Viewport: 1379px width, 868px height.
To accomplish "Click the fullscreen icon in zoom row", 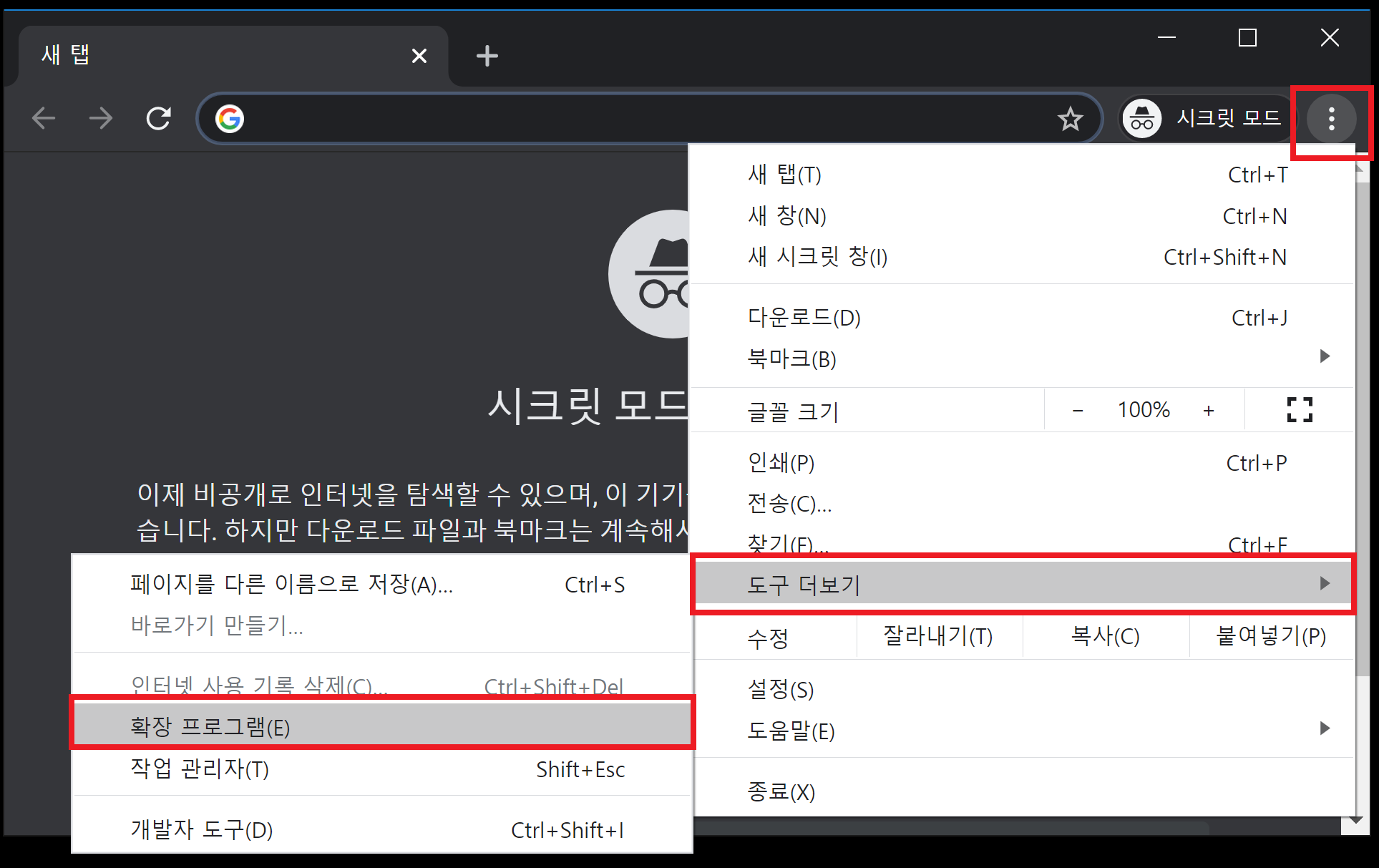I will click(1299, 410).
